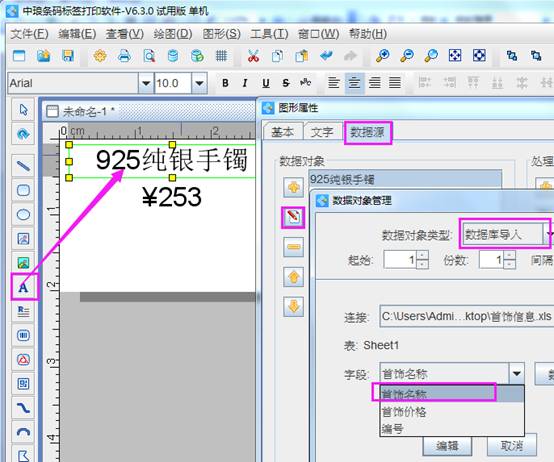Move data object down arrow button
This screenshot has height=462, width=554.
(293, 306)
